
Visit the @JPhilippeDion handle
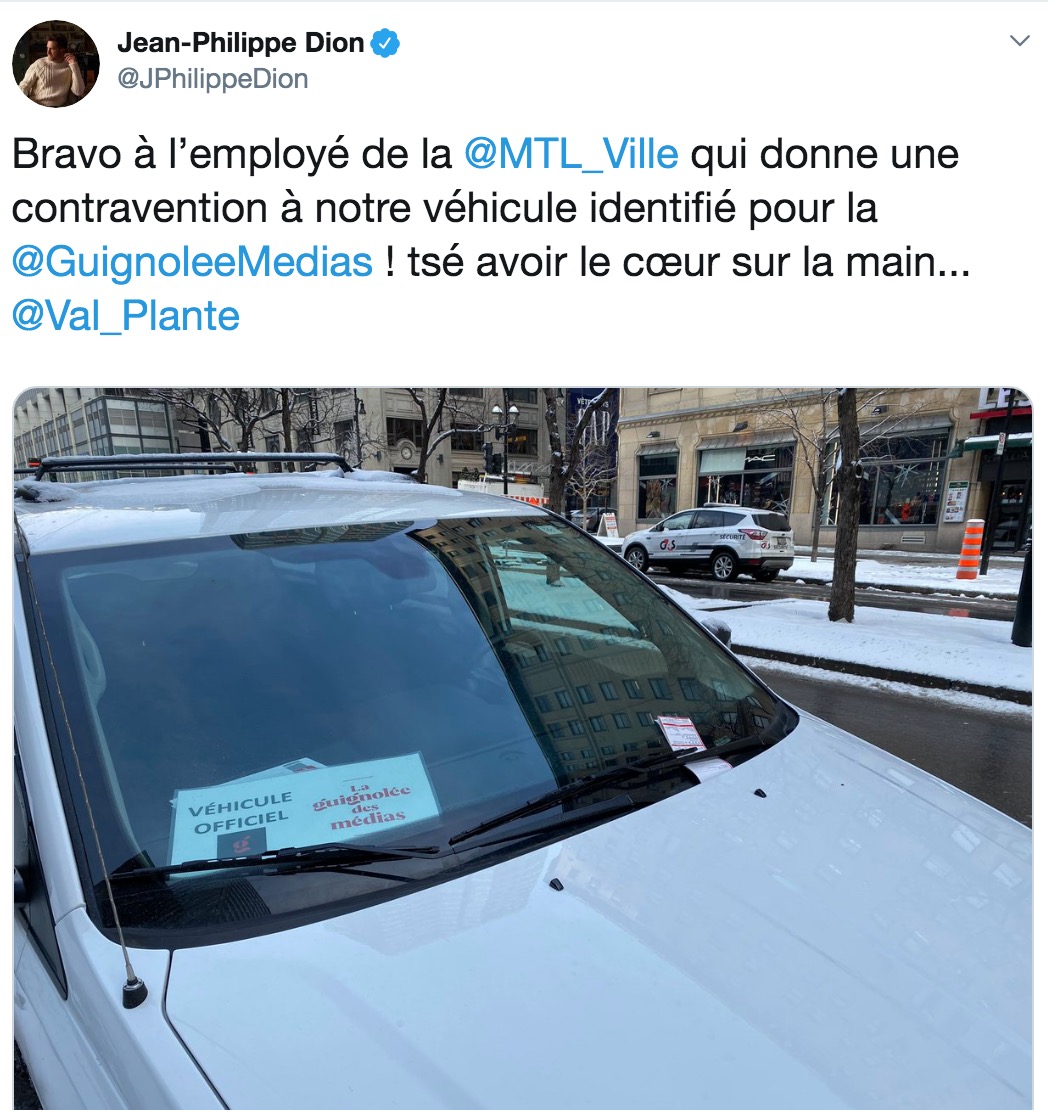pyautogui.click(x=213, y=79)
